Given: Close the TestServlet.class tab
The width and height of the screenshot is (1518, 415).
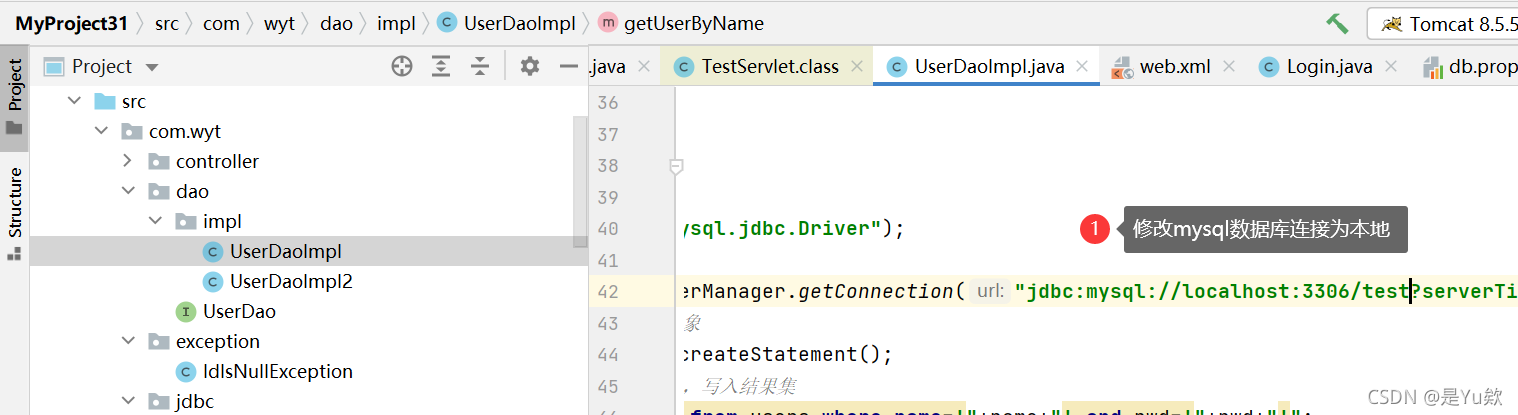Looking at the screenshot, I should [x=857, y=67].
